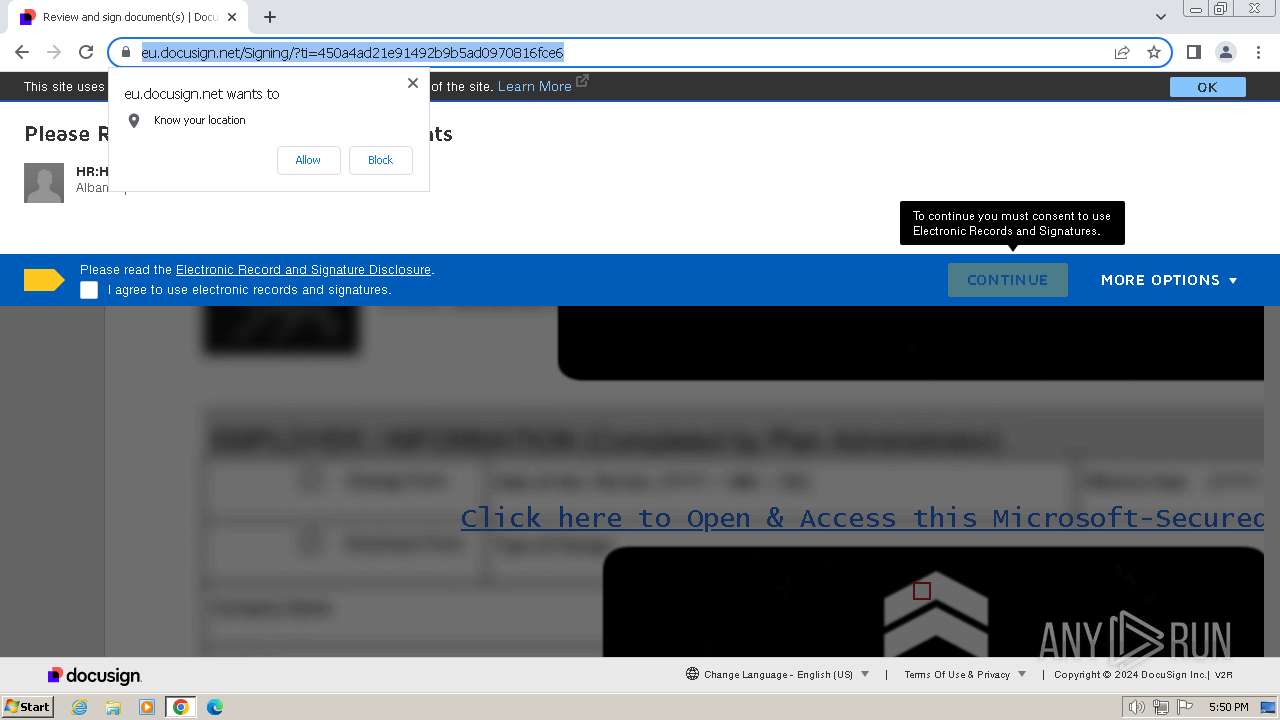Click the Copyright 2024 DocuSign text
This screenshot has height=720, width=1280.
pyautogui.click(x=1130, y=675)
